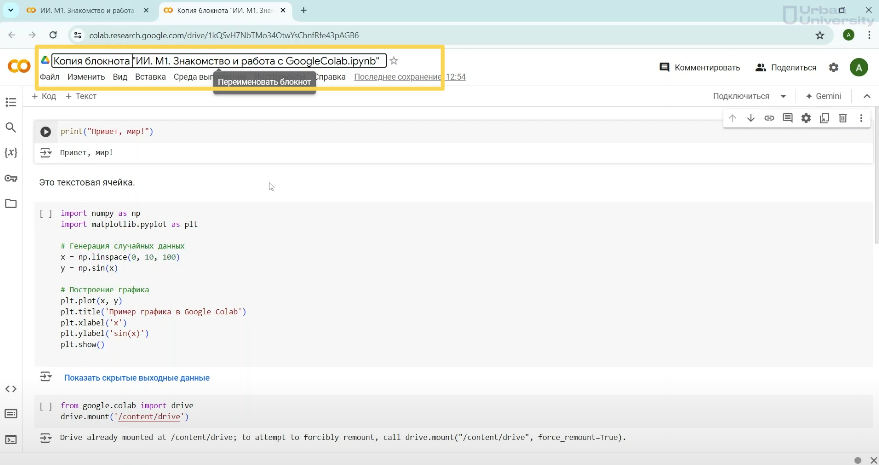Toggle output of the print cell
The height and width of the screenshot is (465, 879).
46,153
